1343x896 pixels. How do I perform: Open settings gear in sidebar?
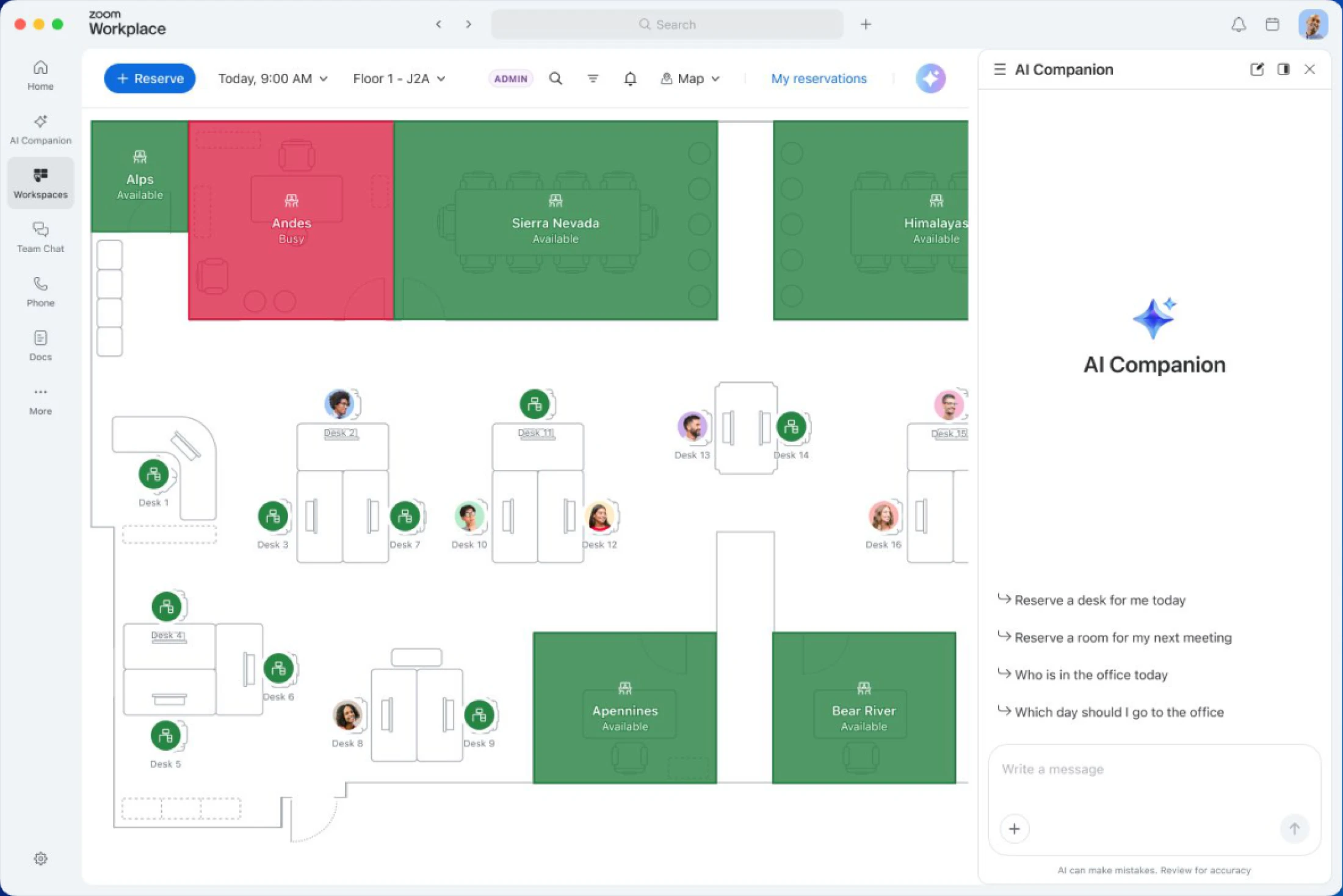click(x=40, y=859)
